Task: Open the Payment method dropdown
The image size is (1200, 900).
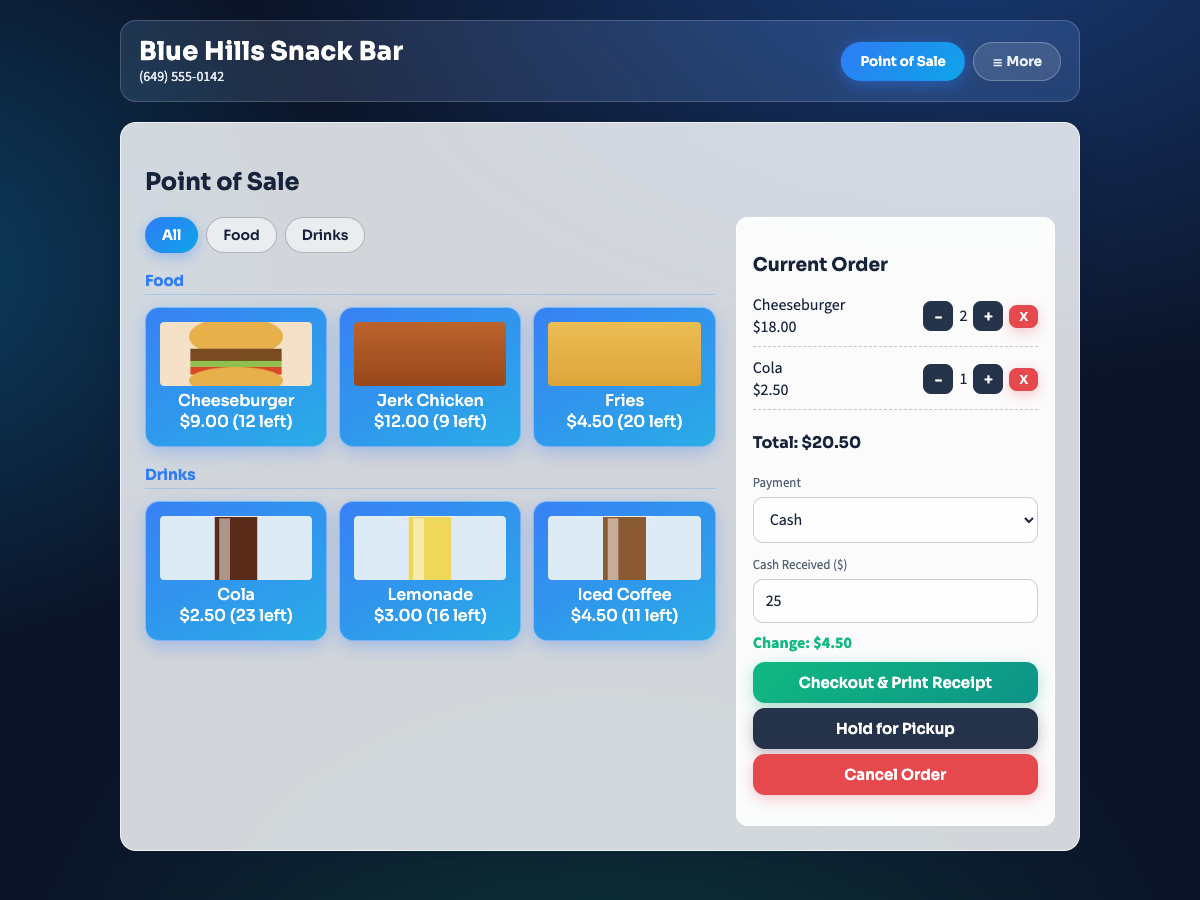Action: point(895,520)
